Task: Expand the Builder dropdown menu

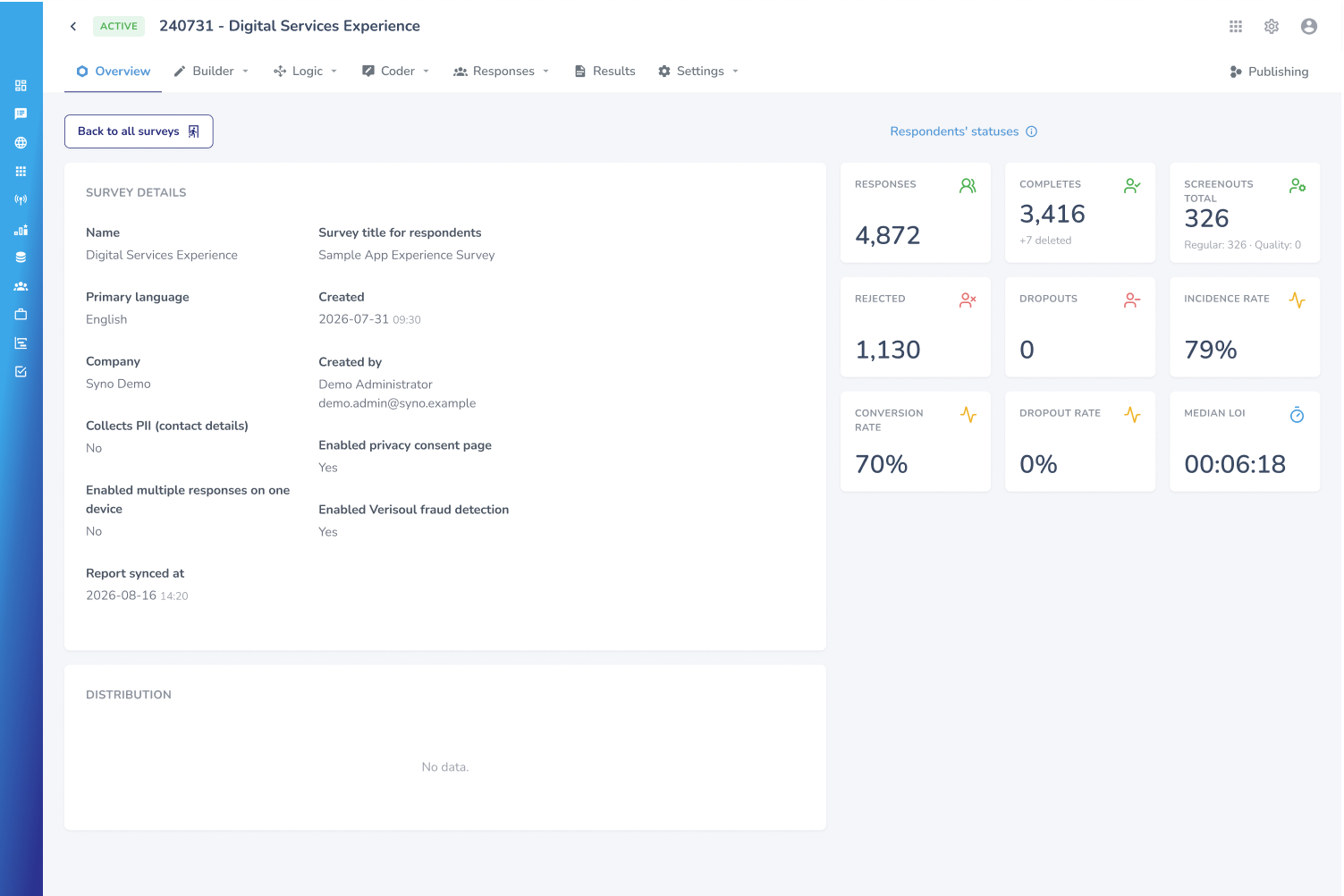Action: [212, 72]
